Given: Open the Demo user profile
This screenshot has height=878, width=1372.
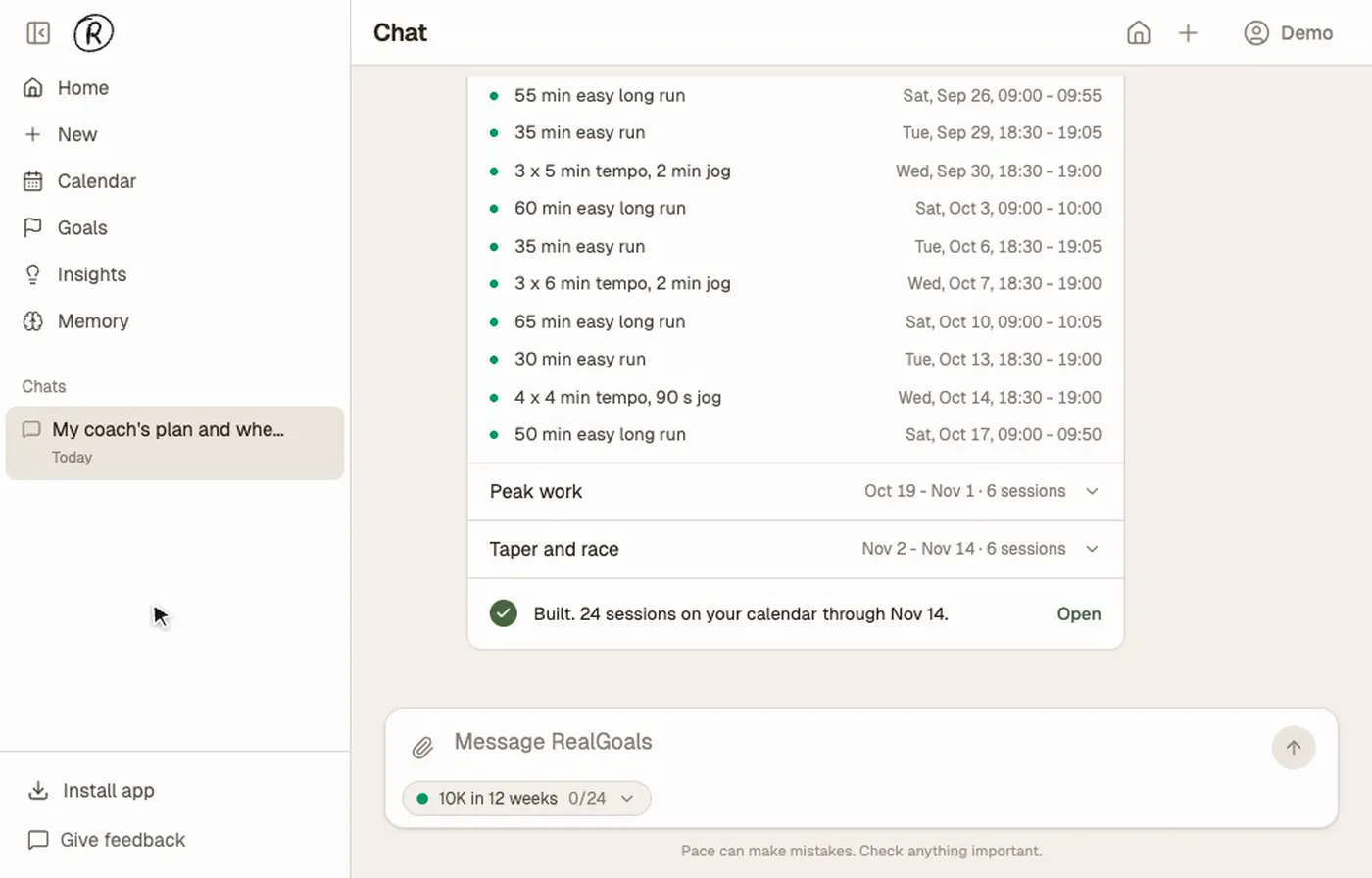Looking at the screenshot, I should pyautogui.click(x=1288, y=33).
